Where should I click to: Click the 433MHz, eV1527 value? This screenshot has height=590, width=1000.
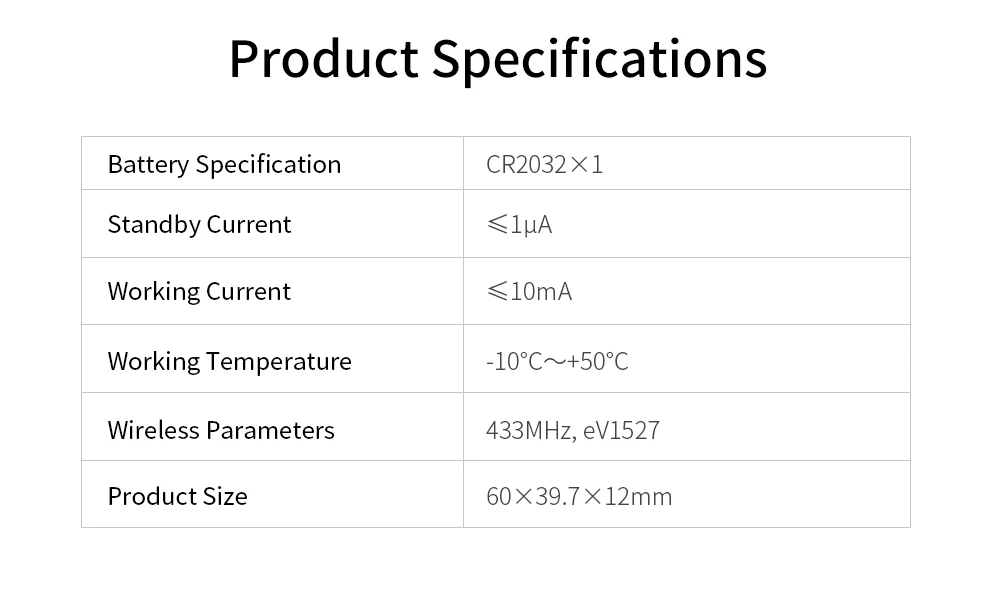[573, 431]
